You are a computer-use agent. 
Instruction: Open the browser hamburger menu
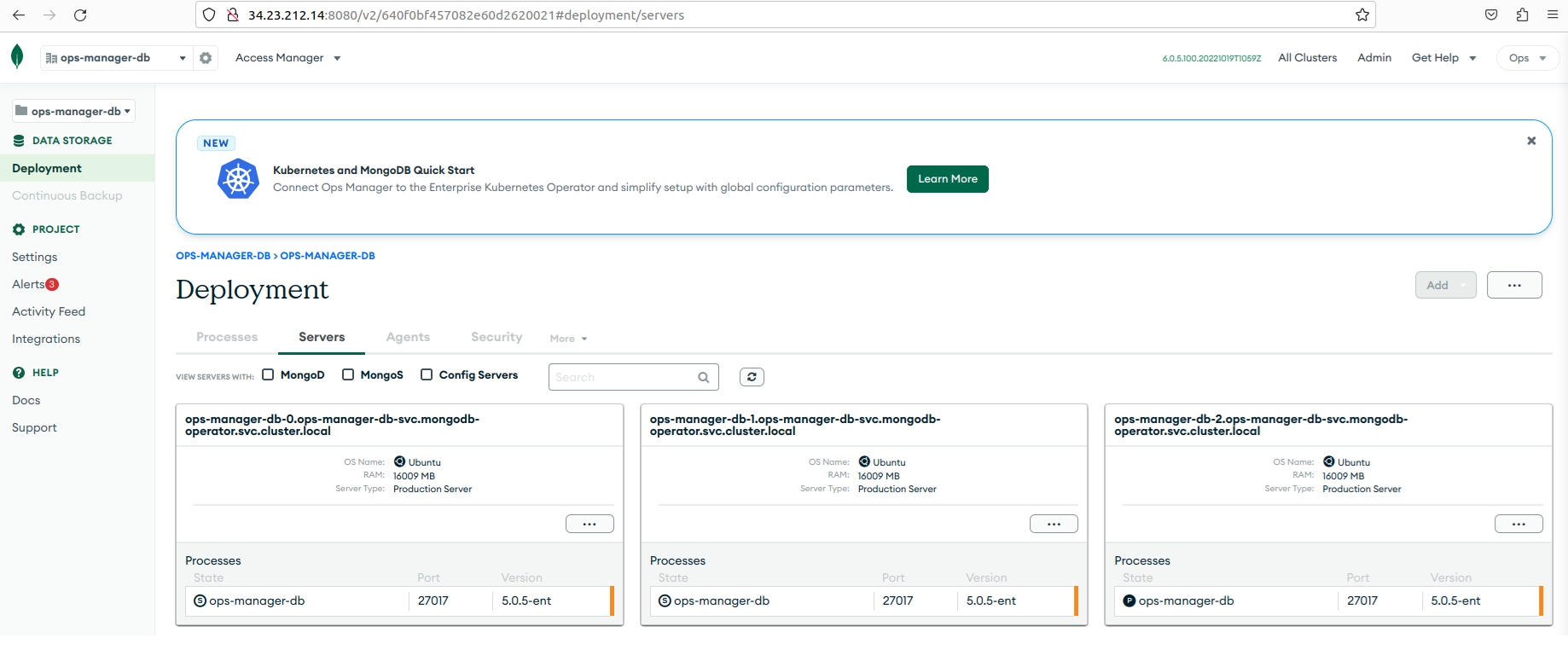[1553, 14]
